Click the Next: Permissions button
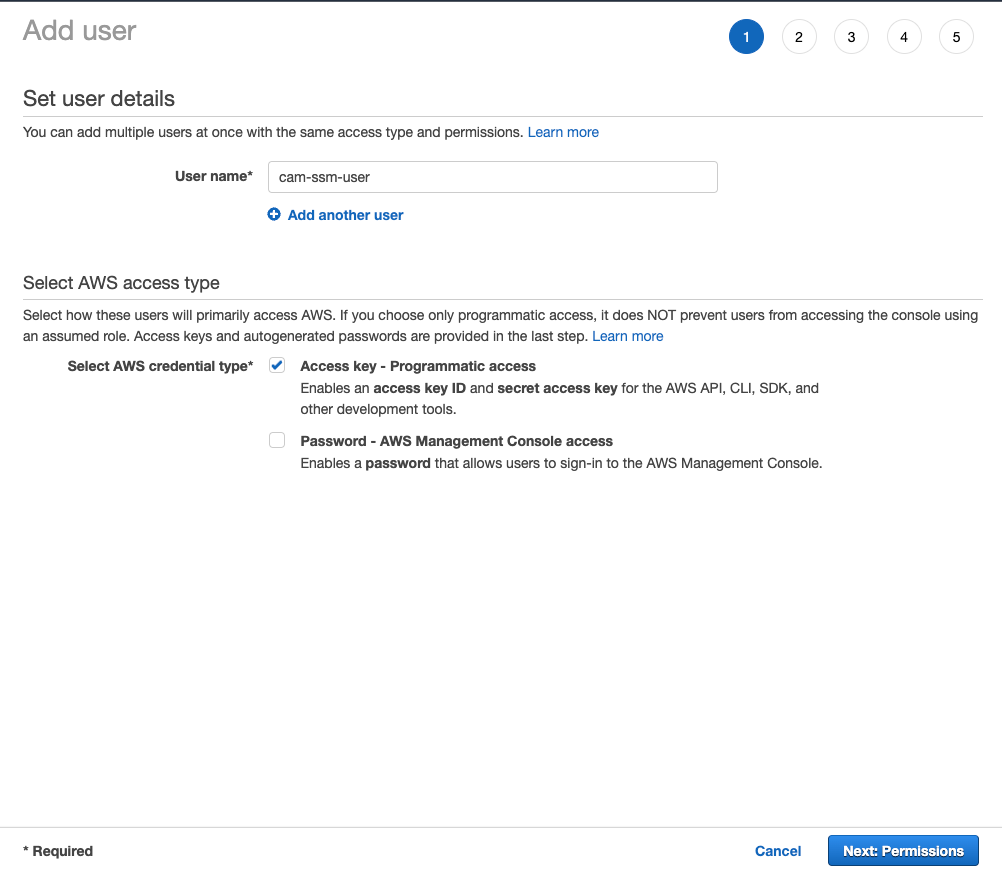The width and height of the screenshot is (1002, 871). click(x=903, y=851)
